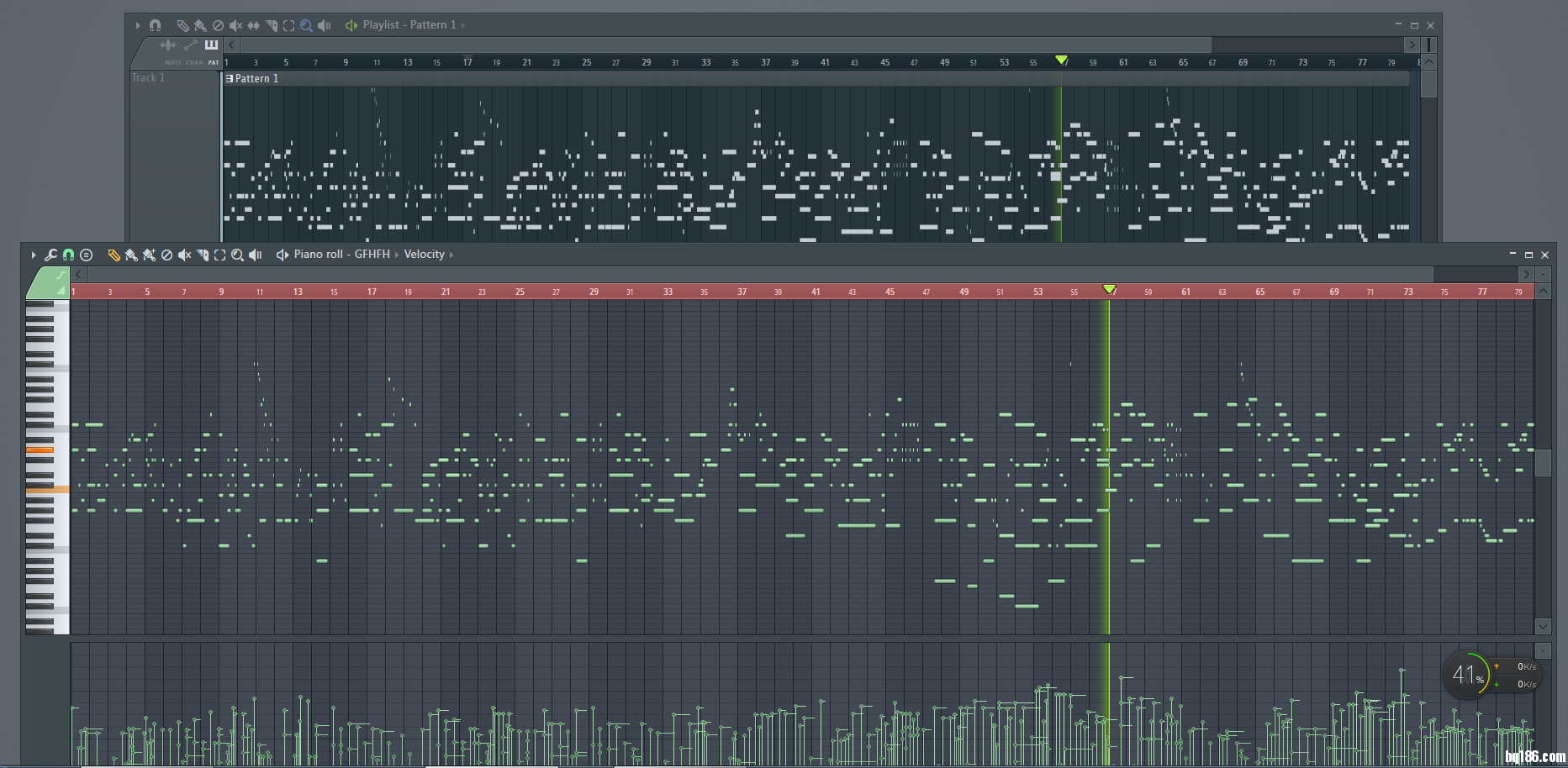The image size is (1568, 768).
Task: Select Piano roll slice tool
Action: [202, 255]
